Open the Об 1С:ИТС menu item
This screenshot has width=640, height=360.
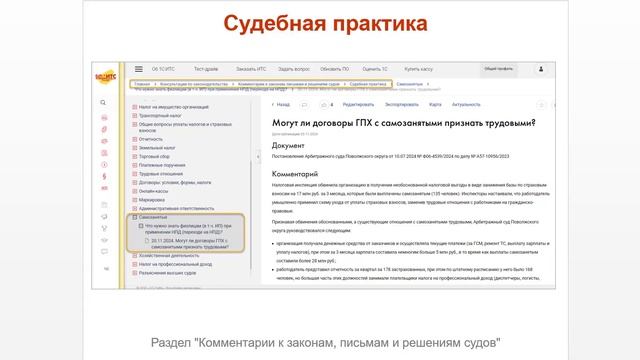point(163,69)
